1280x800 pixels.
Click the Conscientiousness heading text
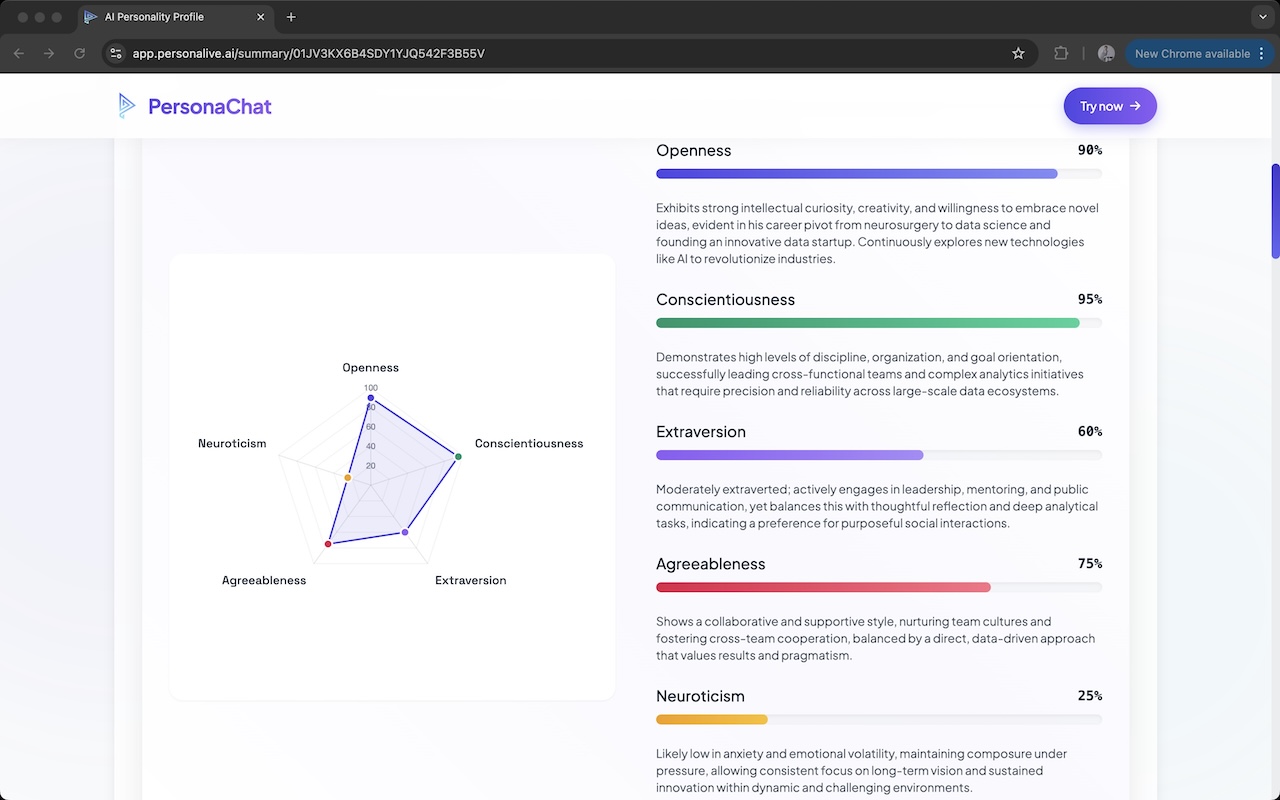[725, 299]
